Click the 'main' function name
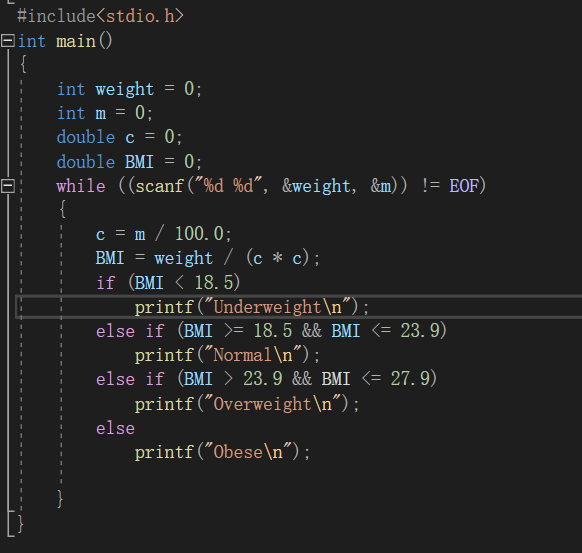Screen dimensions: 582x553 pos(76,41)
